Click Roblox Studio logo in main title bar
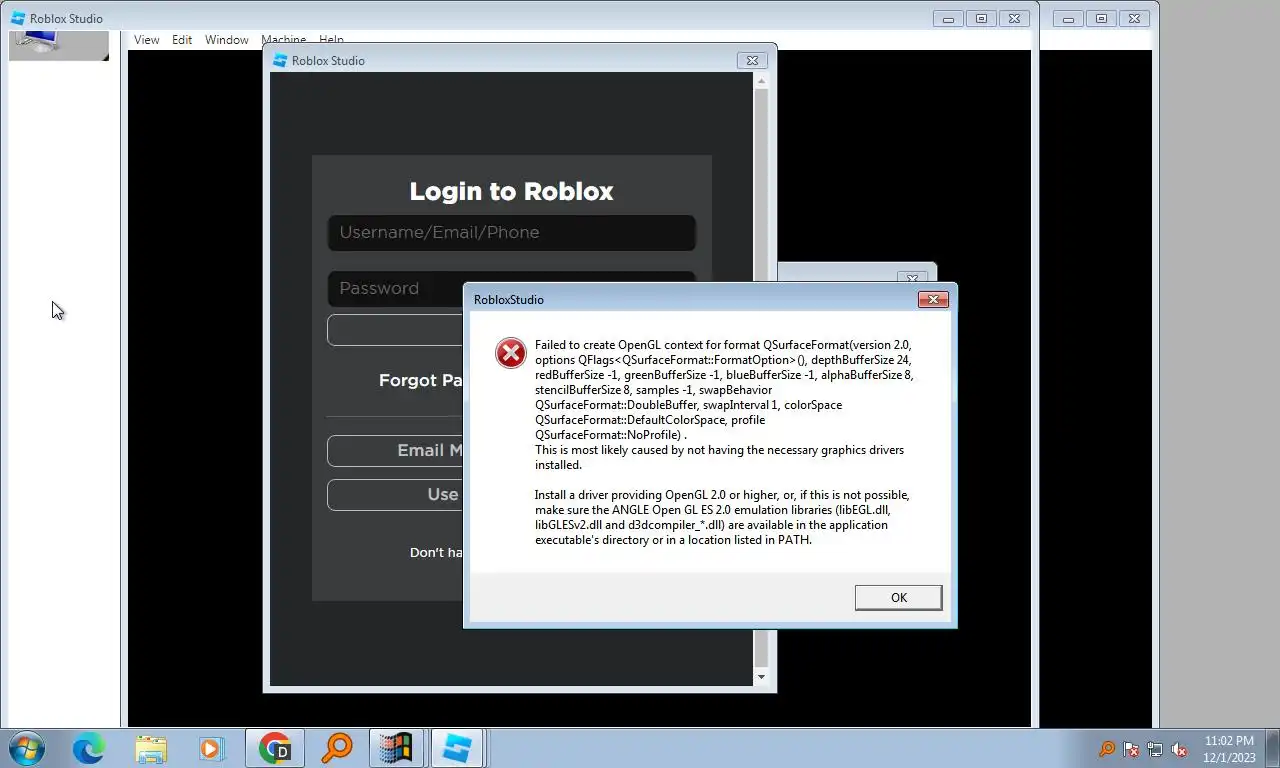Image resolution: width=1280 pixels, height=768 pixels. [x=18, y=18]
